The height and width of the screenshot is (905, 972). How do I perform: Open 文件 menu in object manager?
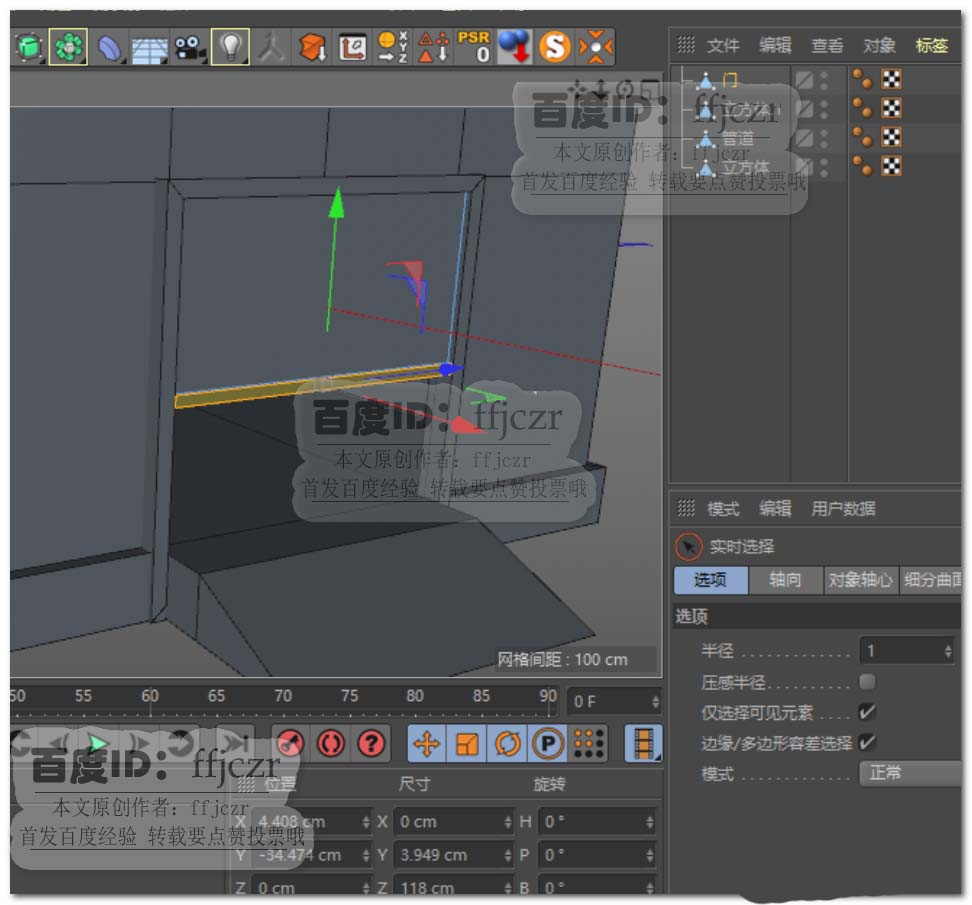click(723, 45)
